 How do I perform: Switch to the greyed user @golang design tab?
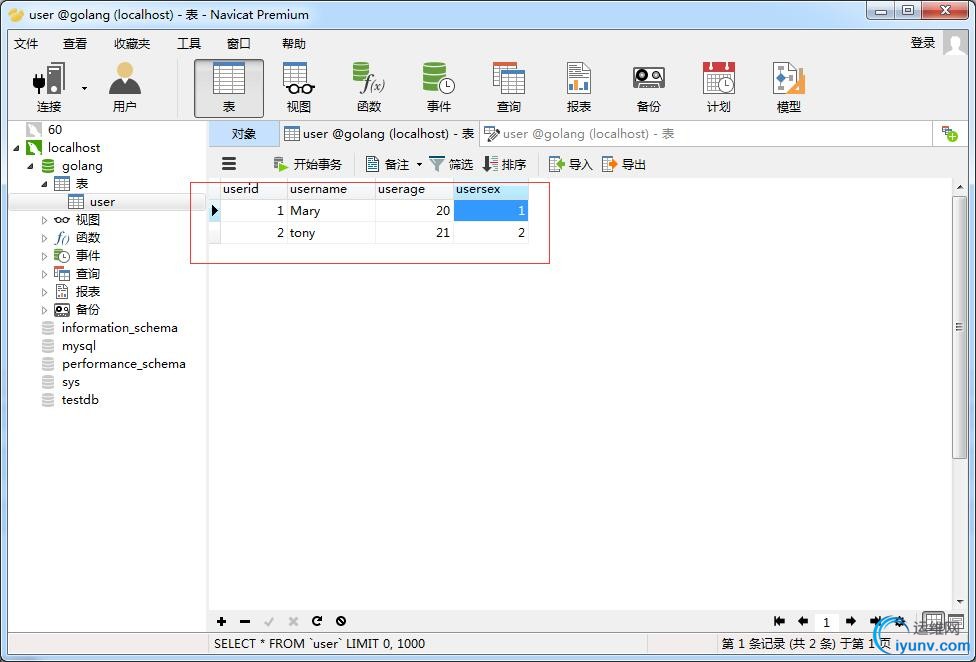579,134
